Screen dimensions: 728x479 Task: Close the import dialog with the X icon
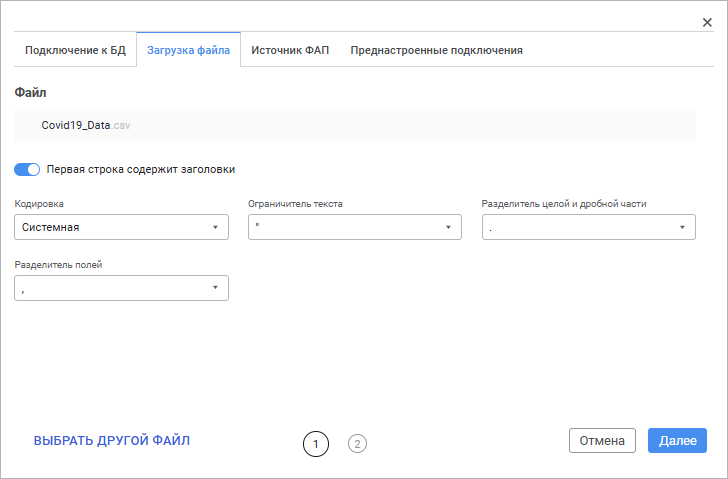coord(707,22)
